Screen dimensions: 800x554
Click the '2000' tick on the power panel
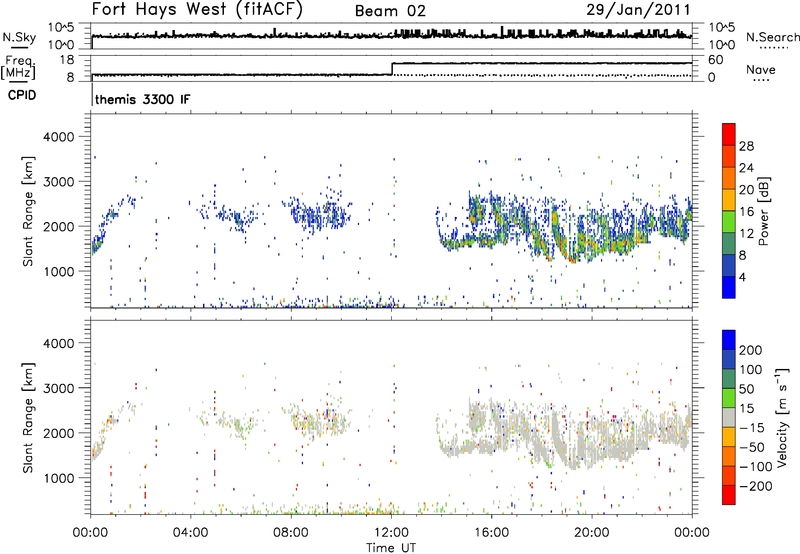[58, 226]
